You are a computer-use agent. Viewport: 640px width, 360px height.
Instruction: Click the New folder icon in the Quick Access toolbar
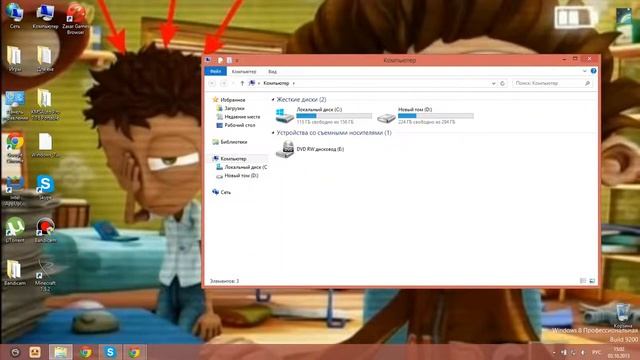(x=229, y=60)
